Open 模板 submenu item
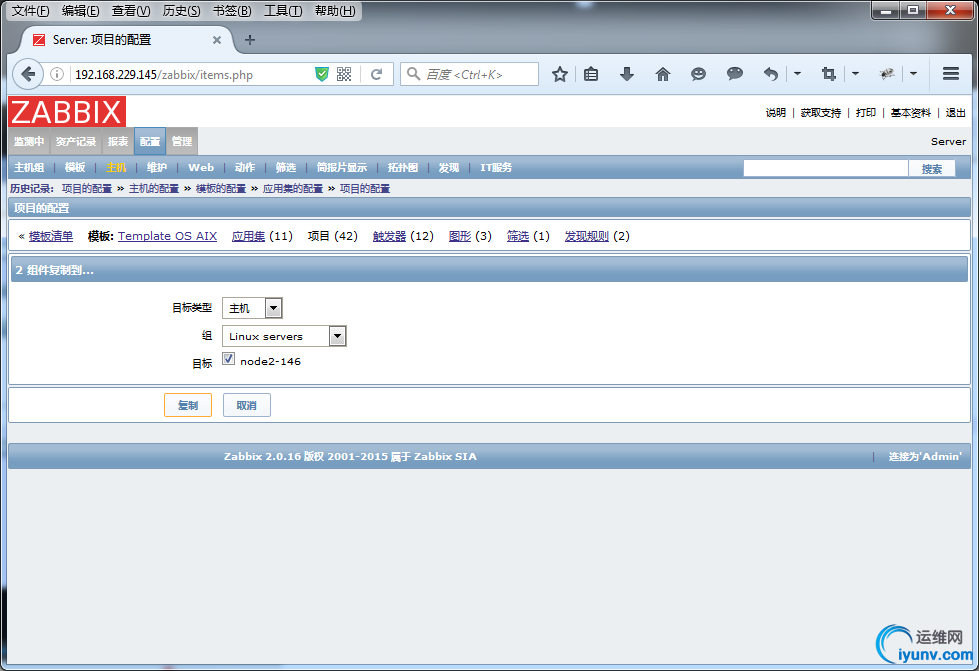This screenshot has height=671, width=979. (x=75, y=167)
